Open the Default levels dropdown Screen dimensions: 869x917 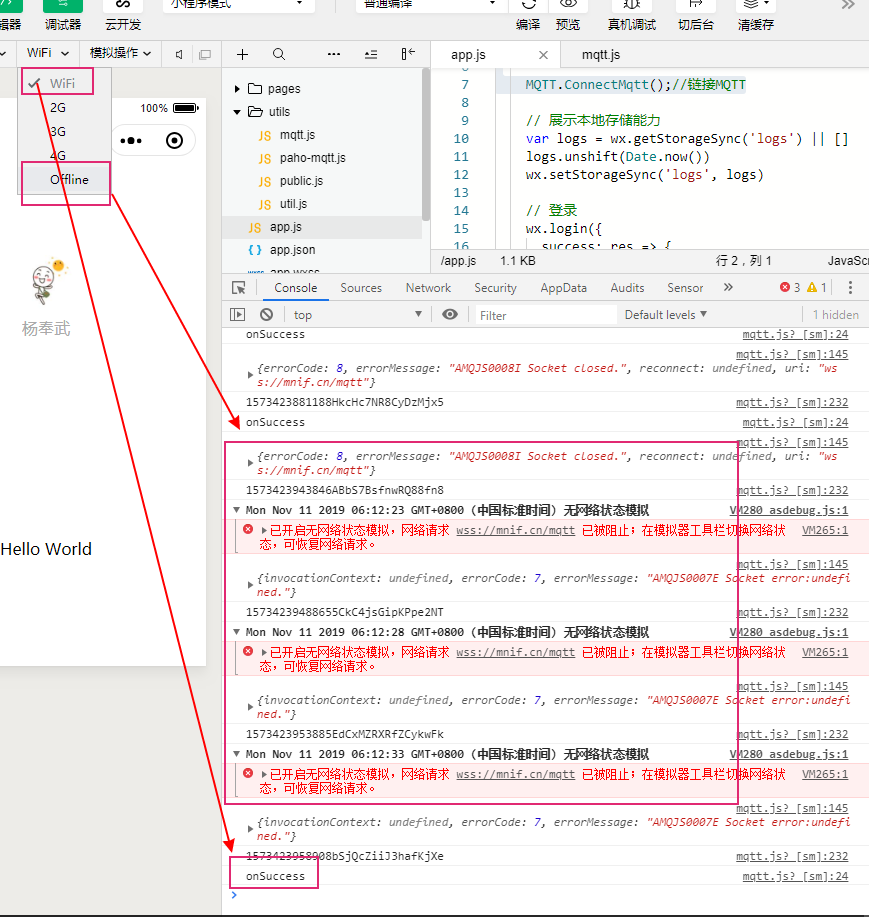point(666,315)
